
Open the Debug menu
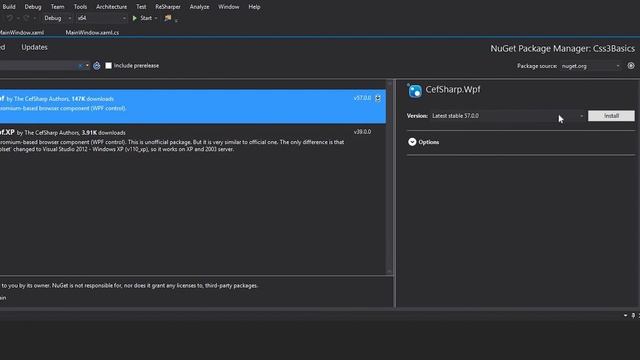33,7
